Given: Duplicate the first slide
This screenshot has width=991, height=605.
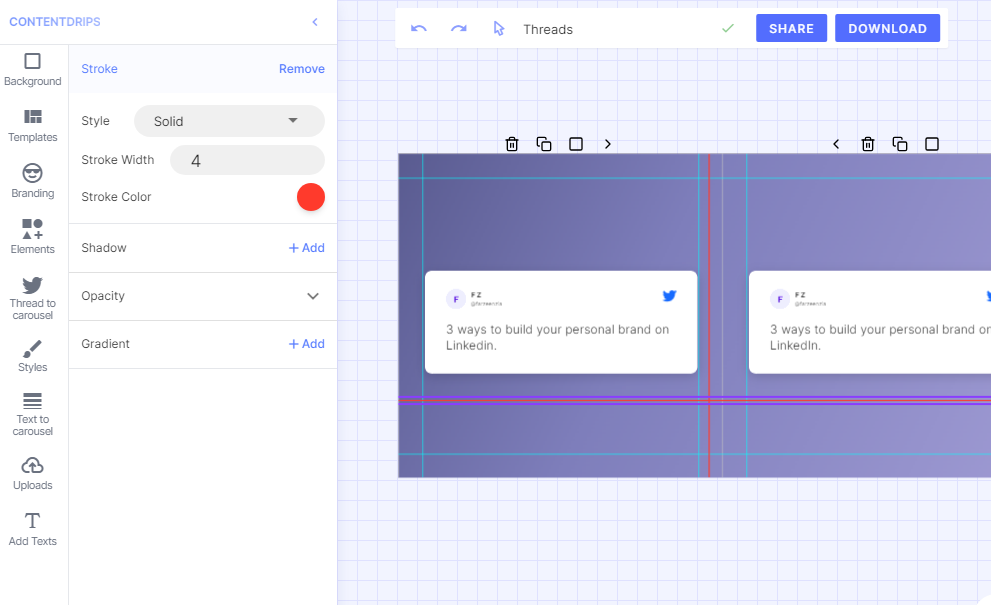Looking at the screenshot, I should click(x=544, y=144).
